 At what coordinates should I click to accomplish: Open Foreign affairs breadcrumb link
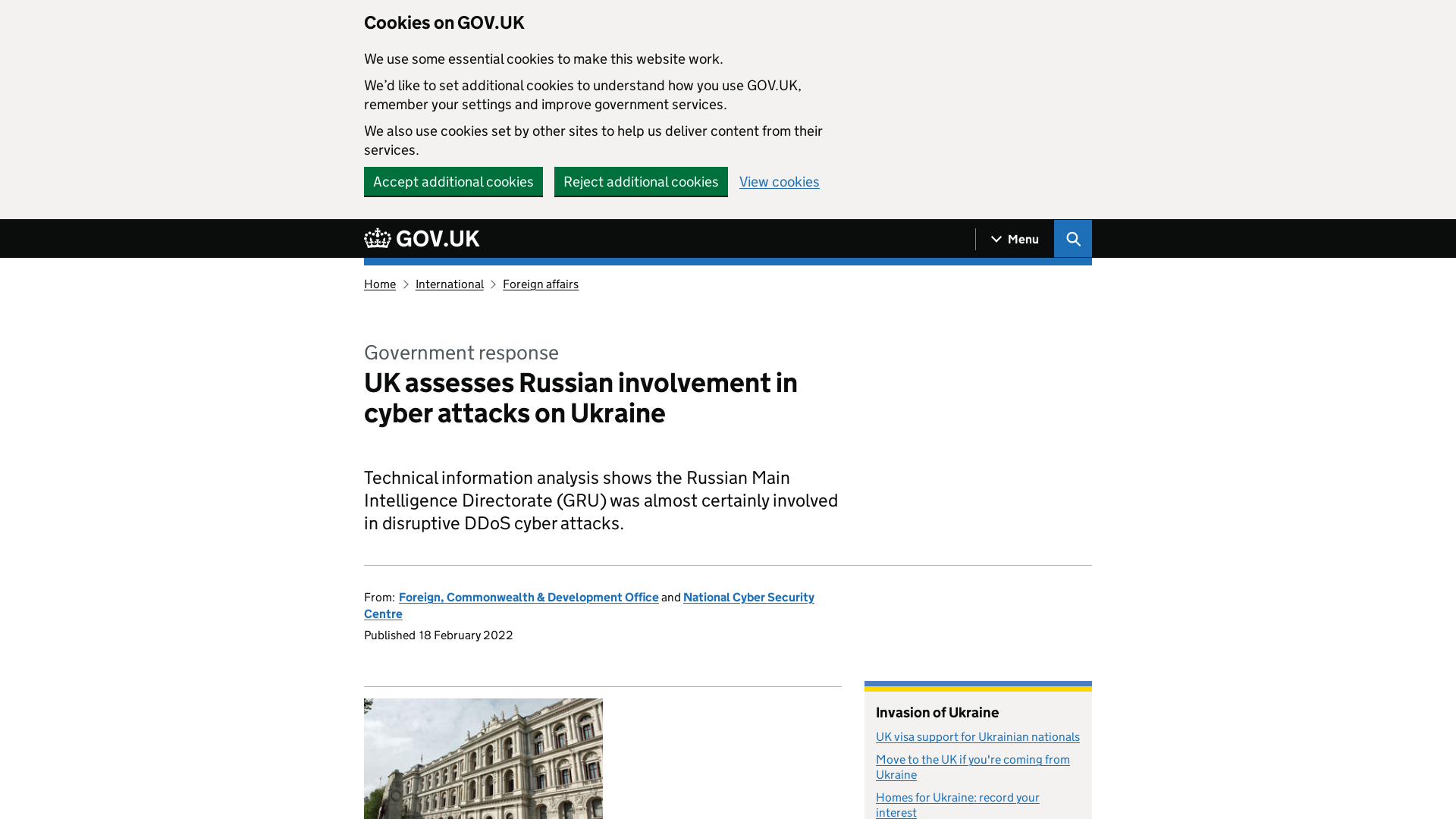pyautogui.click(x=541, y=284)
